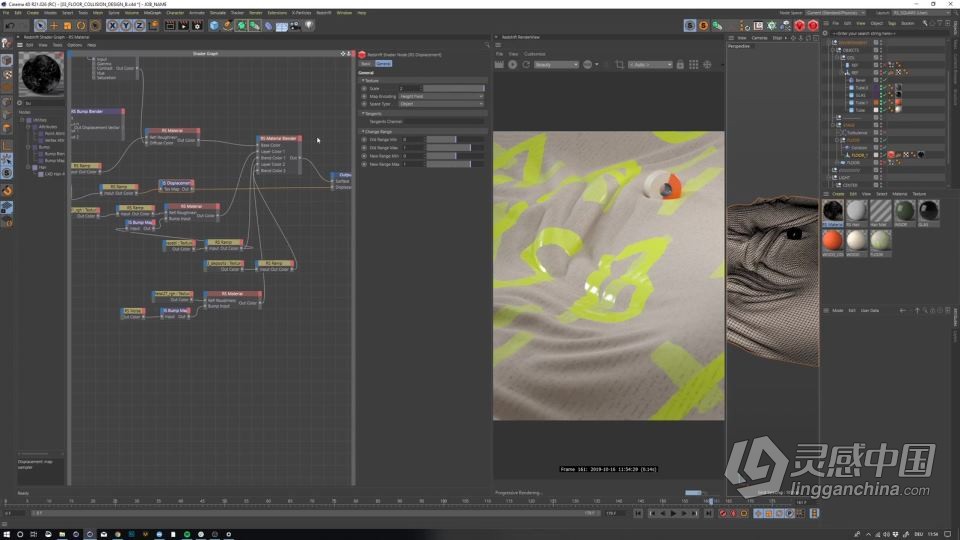960x540 pixels.
Task: Click red Redshift hexagon icon on far right
Action: [x=813, y=26]
